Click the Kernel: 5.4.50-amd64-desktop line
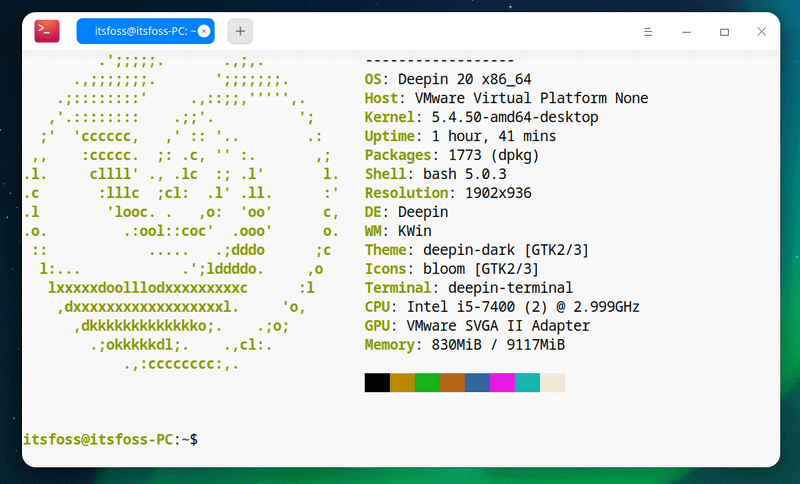The image size is (800, 484). tap(481, 117)
